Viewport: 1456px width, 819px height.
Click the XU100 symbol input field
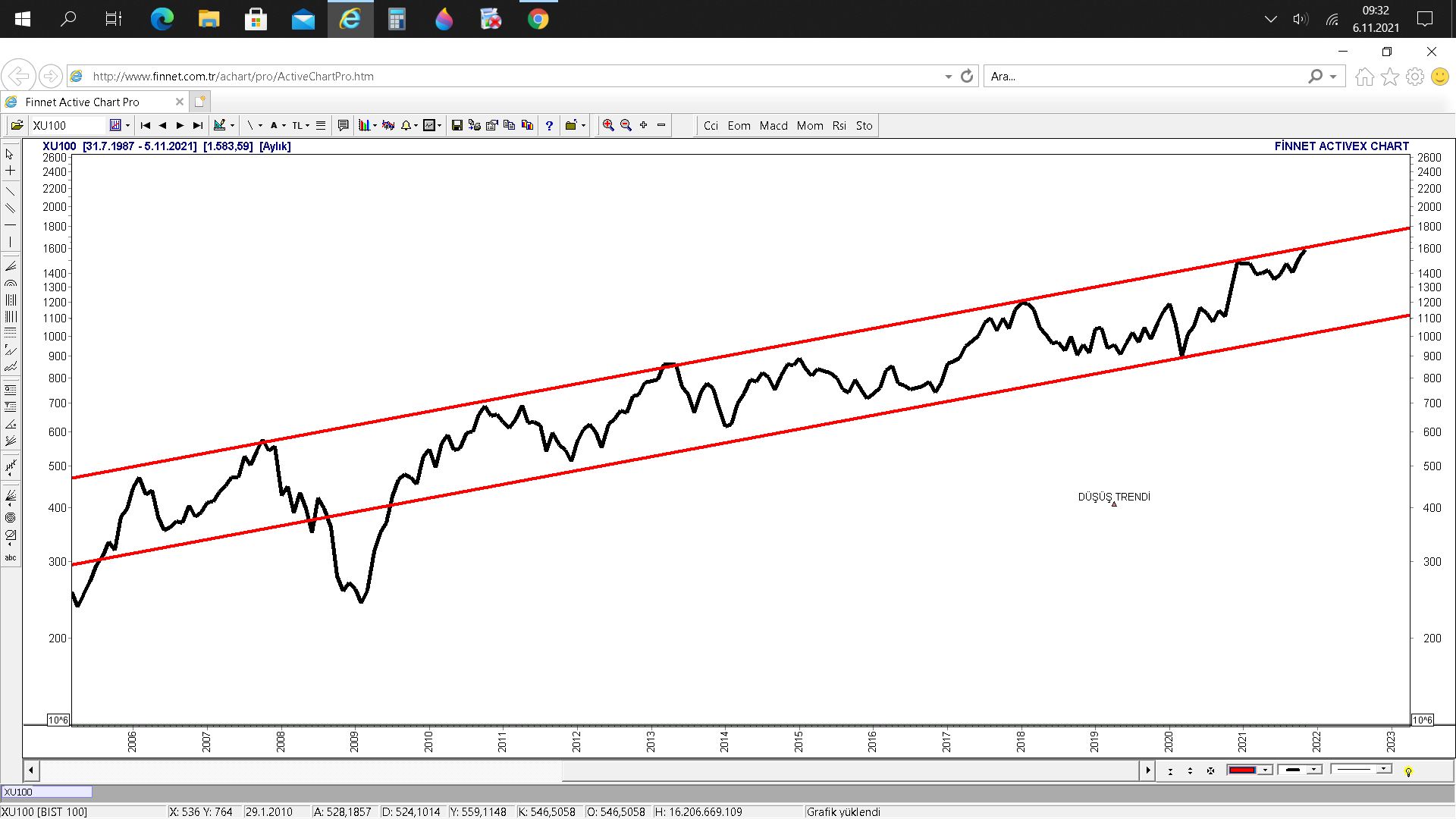[68, 126]
